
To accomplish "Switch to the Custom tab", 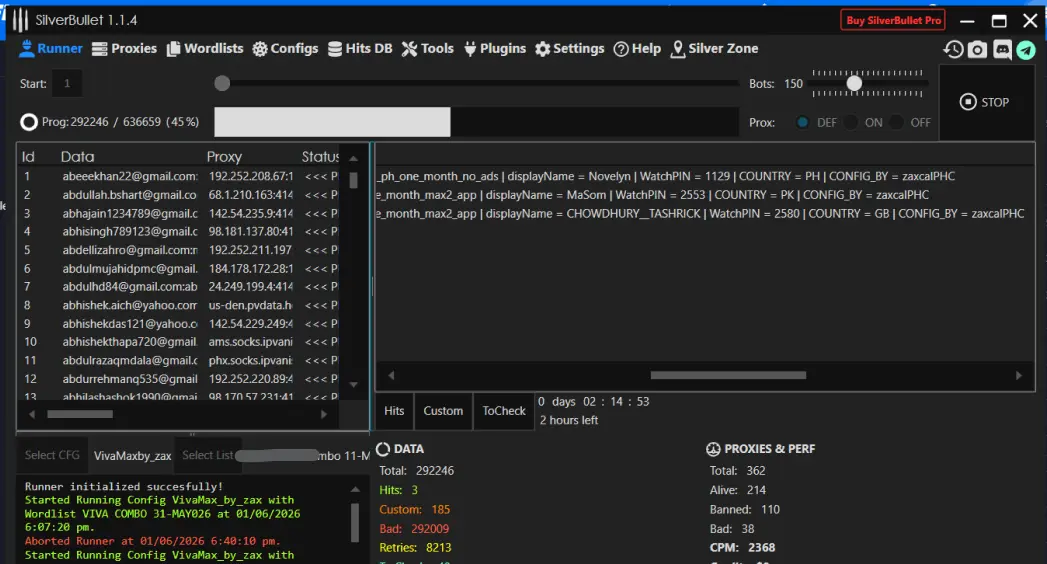I will pos(443,411).
